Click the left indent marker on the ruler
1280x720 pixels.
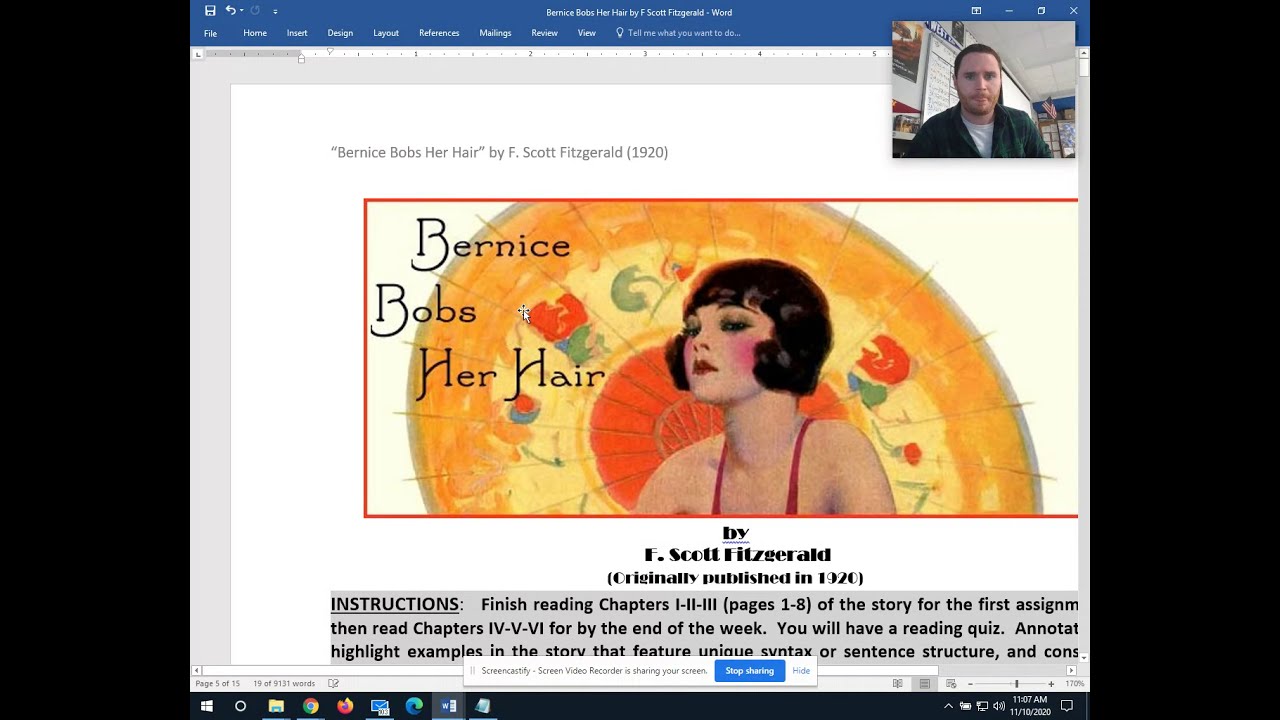click(x=301, y=60)
